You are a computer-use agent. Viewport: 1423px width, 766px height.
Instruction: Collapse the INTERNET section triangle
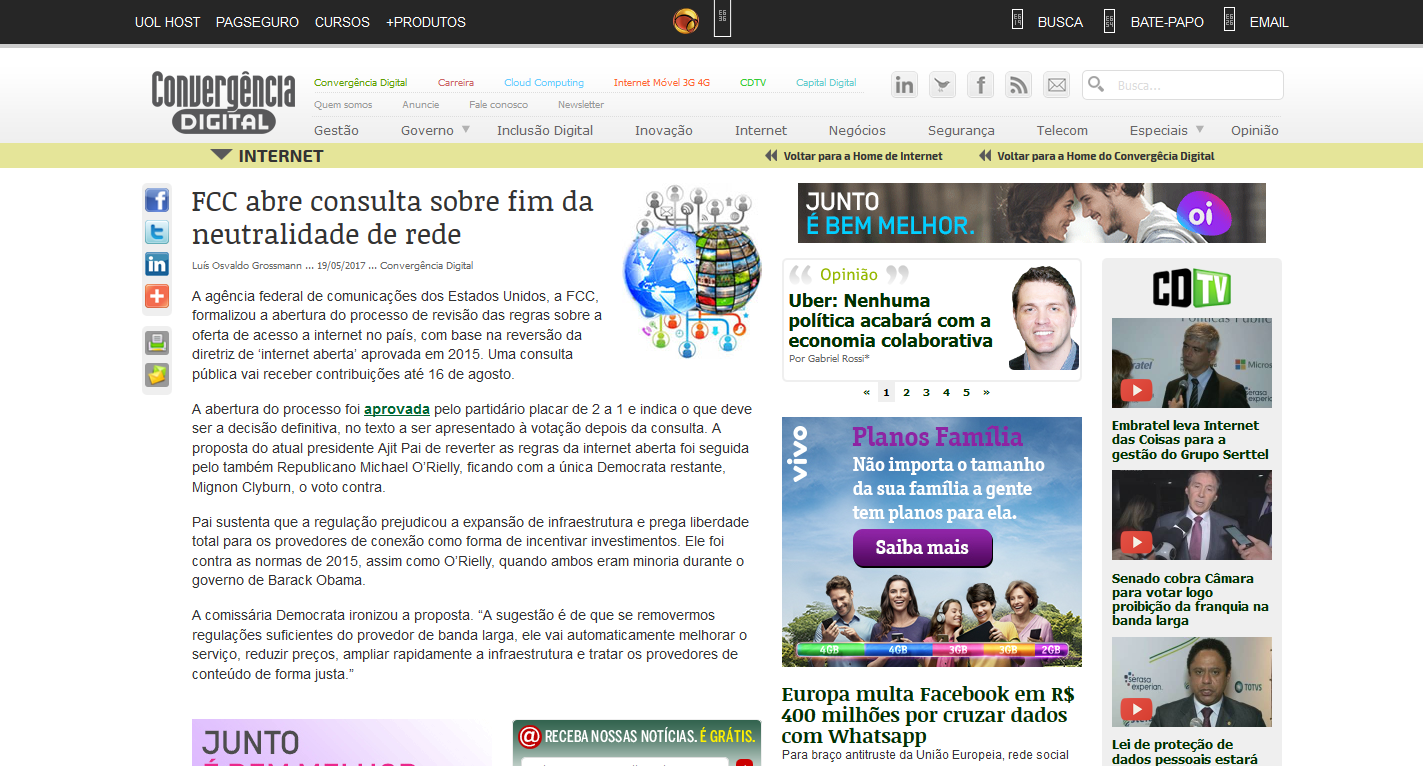pyautogui.click(x=222, y=155)
